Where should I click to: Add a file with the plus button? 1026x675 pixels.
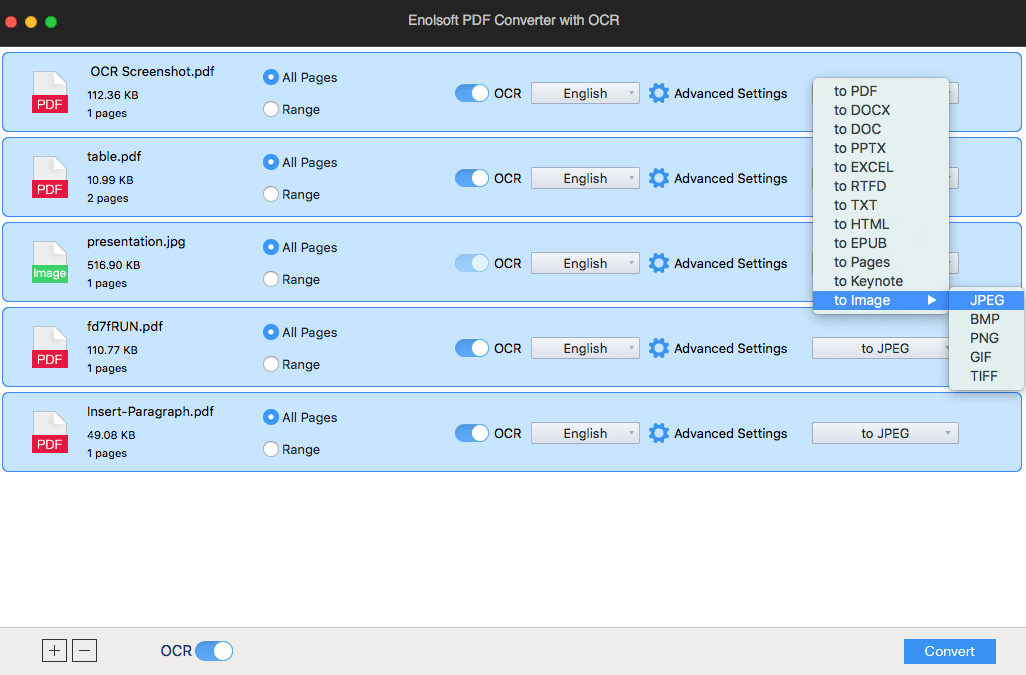pos(54,650)
